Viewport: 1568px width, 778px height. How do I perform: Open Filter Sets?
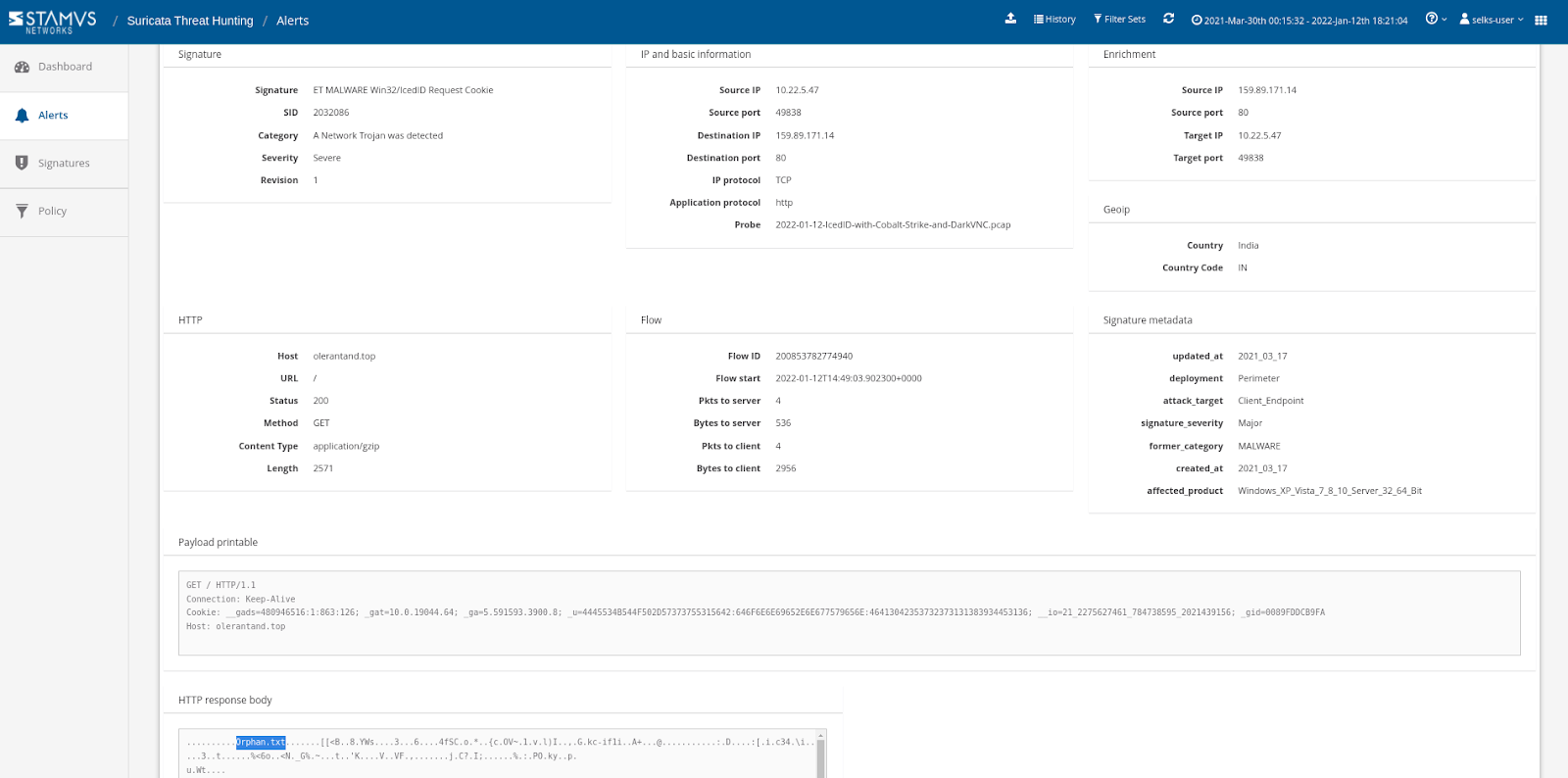1119,20
